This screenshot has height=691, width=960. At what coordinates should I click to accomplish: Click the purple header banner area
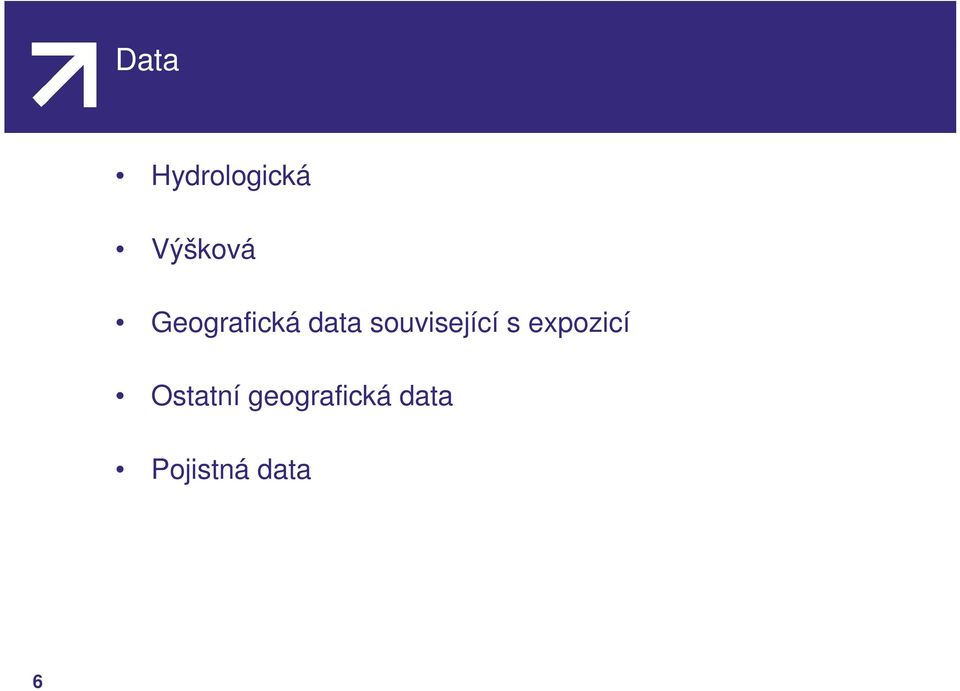coord(480,67)
